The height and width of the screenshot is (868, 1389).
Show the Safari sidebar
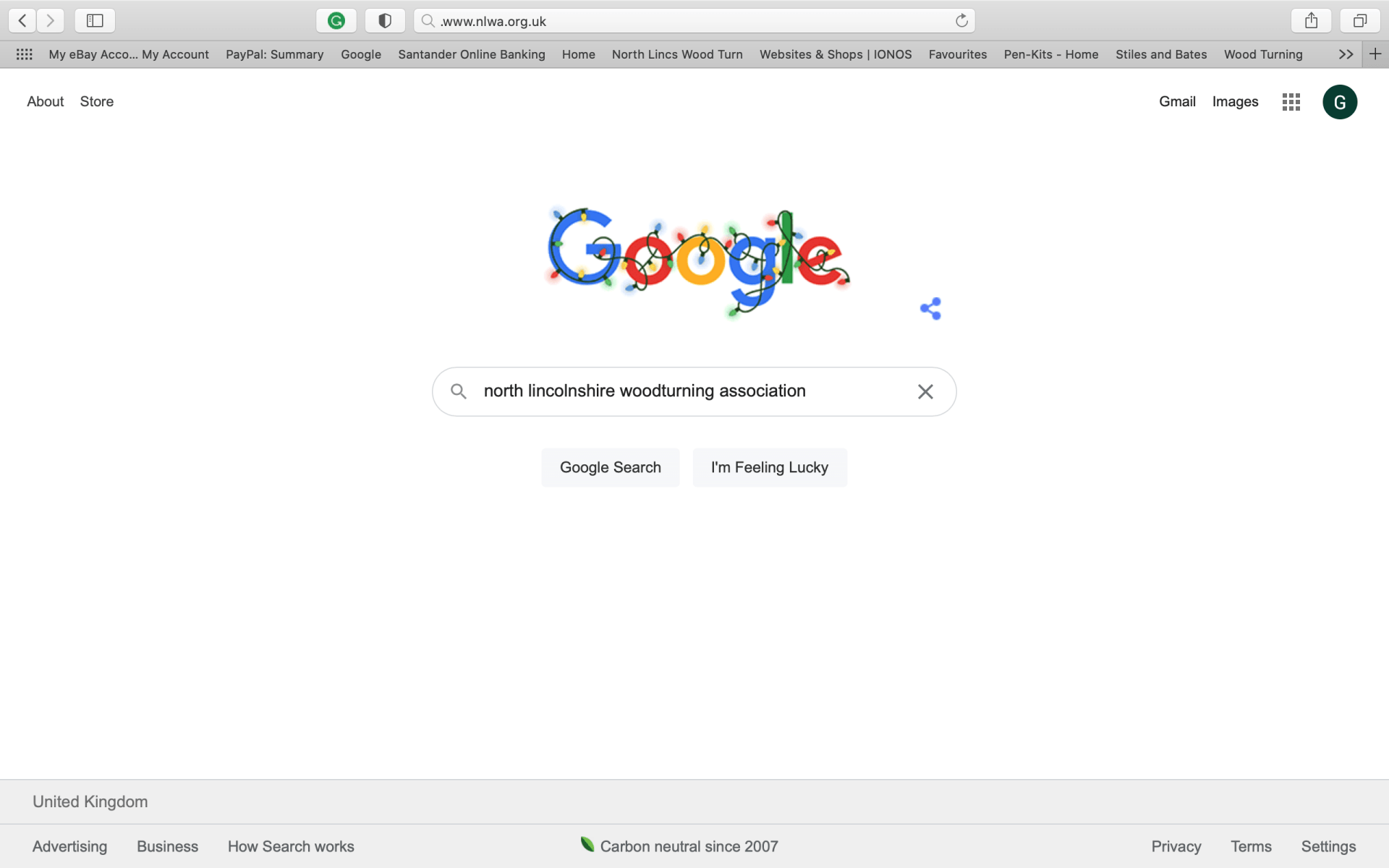pyautogui.click(x=95, y=21)
